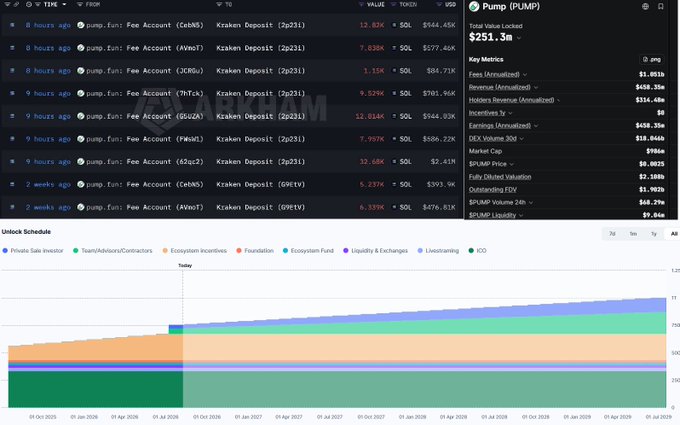Click the Outstanding FDV metric link

coord(493,190)
